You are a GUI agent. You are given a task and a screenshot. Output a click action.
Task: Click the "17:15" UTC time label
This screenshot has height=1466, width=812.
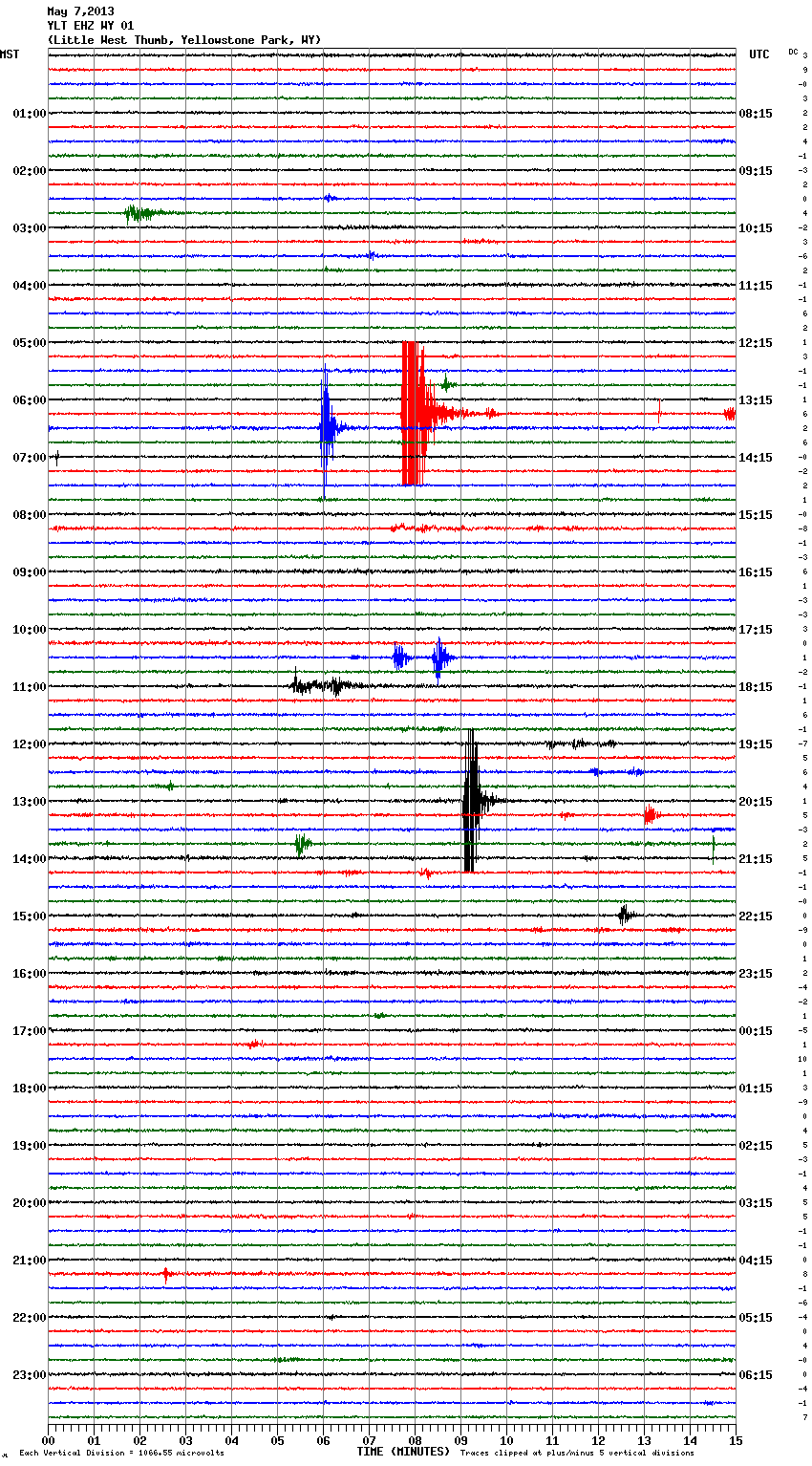coord(756,630)
